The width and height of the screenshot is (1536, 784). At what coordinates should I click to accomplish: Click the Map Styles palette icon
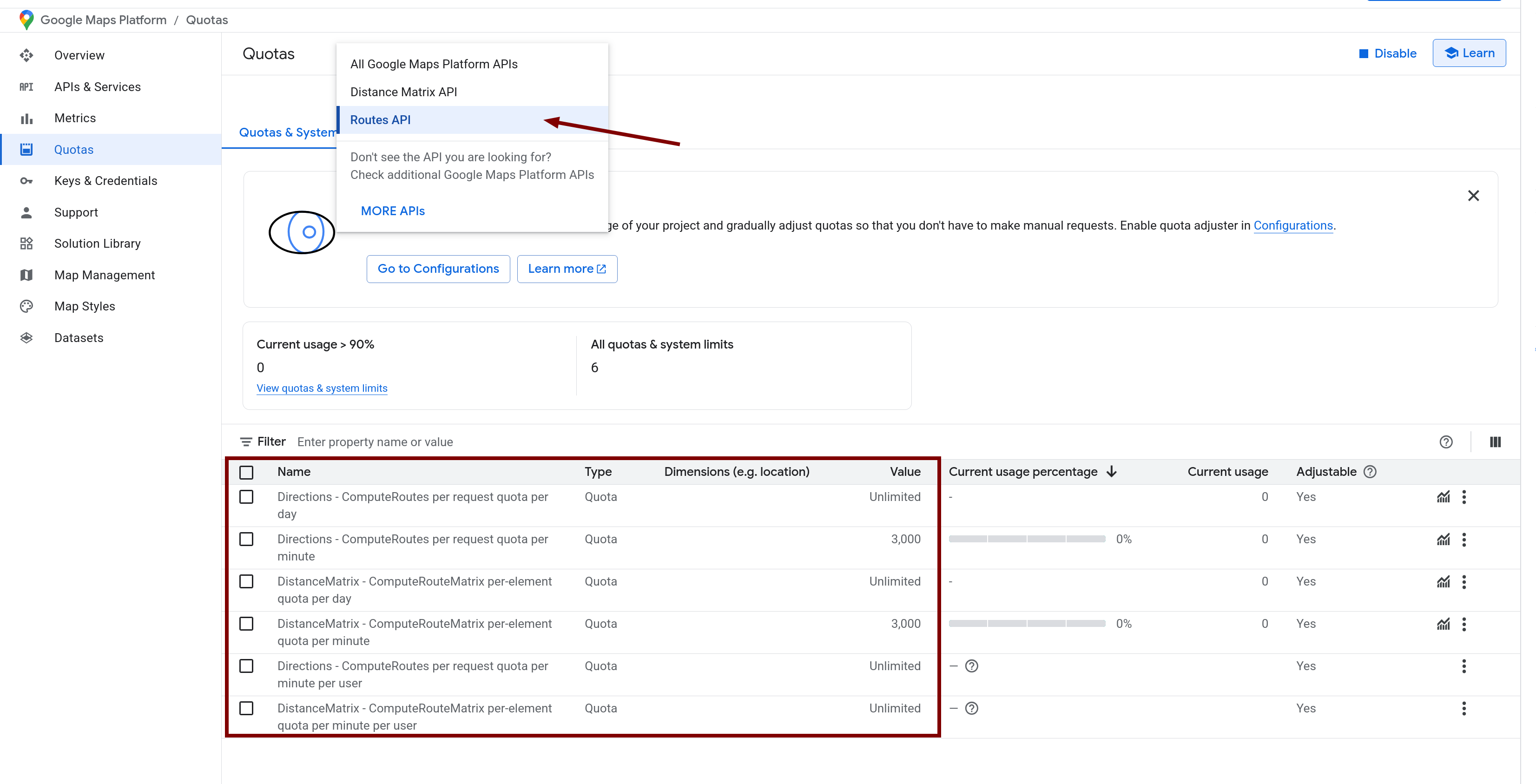(26, 306)
